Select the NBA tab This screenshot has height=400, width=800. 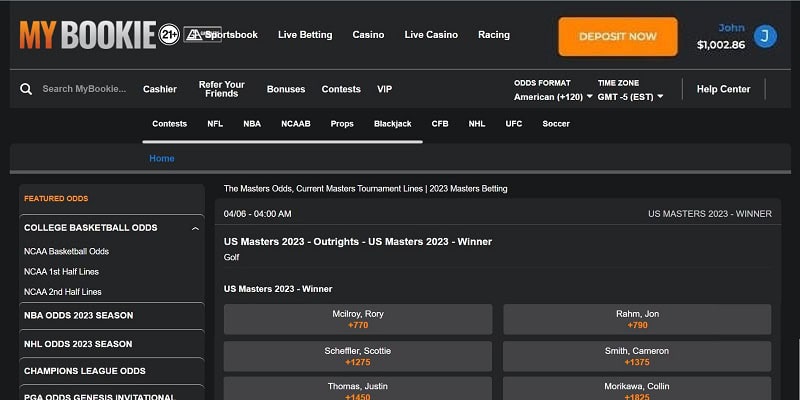pos(252,124)
